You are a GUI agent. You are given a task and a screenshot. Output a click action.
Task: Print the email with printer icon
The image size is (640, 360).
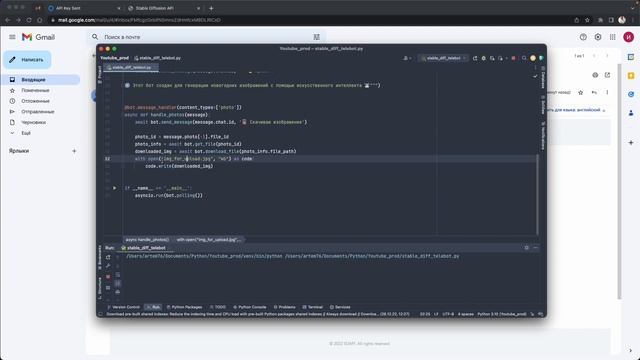pyautogui.click(x=595, y=75)
